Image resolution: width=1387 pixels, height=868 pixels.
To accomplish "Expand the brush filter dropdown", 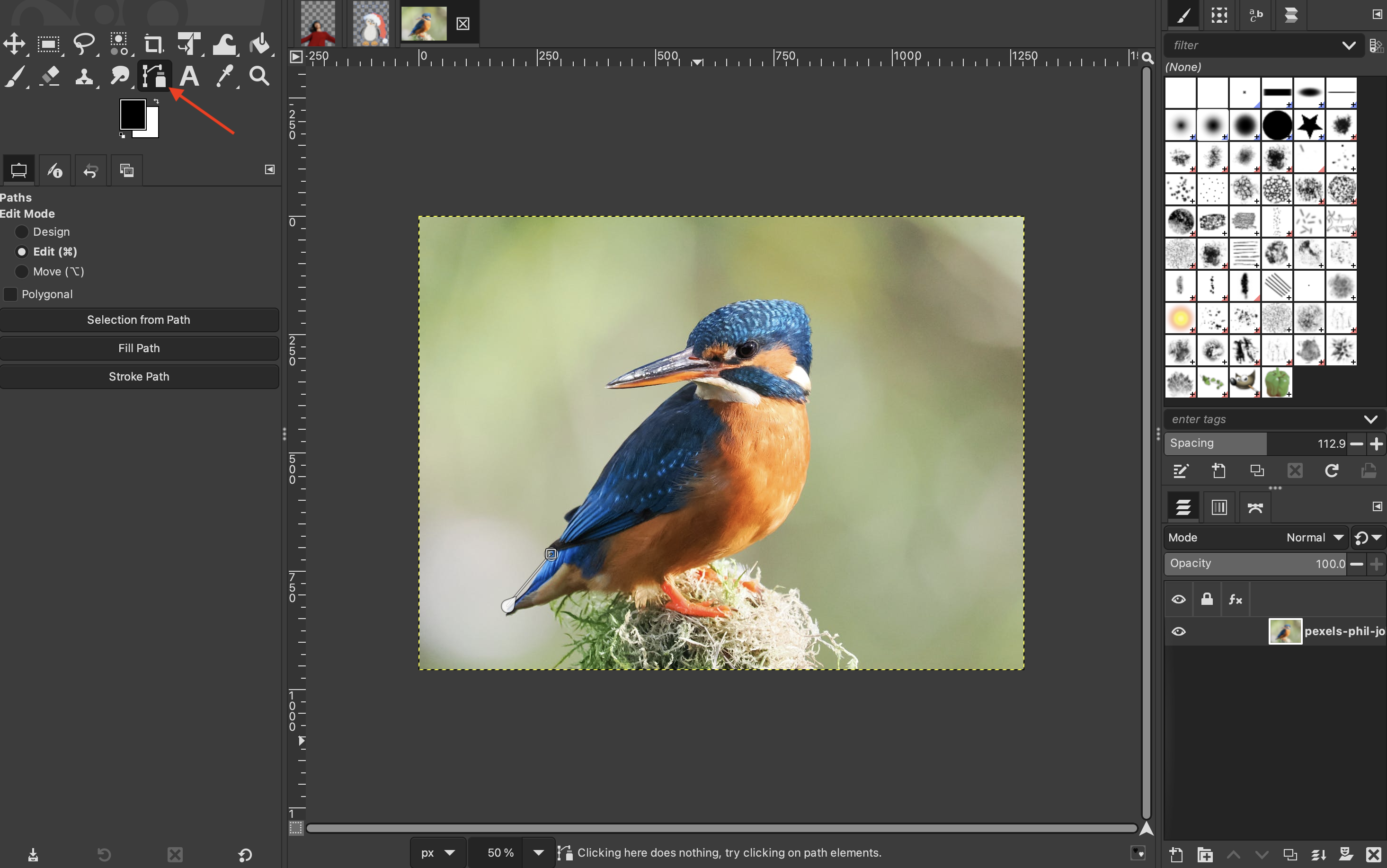I will (1348, 45).
